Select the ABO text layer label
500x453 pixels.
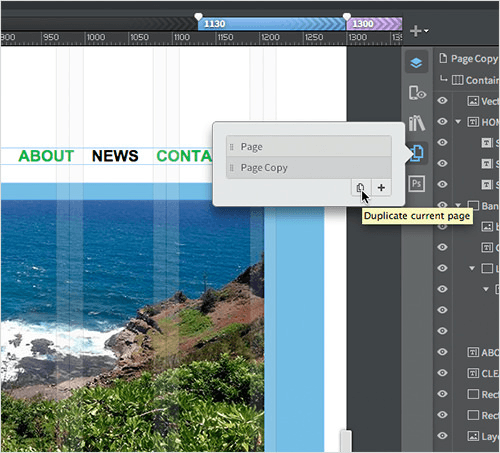point(490,352)
